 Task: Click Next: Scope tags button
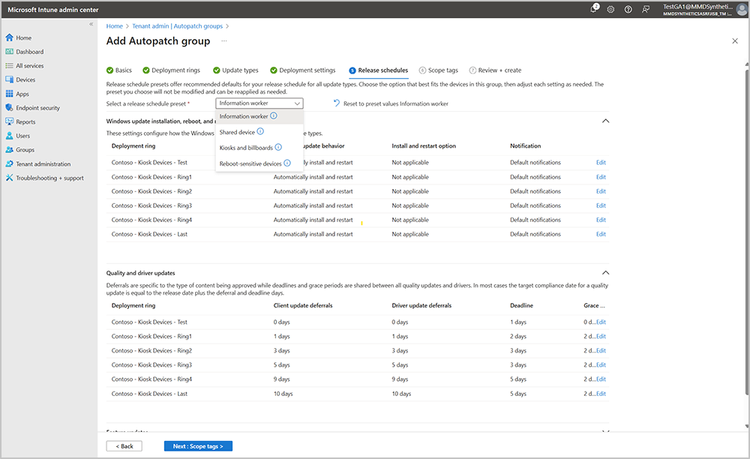pyautogui.click(x=198, y=446)
